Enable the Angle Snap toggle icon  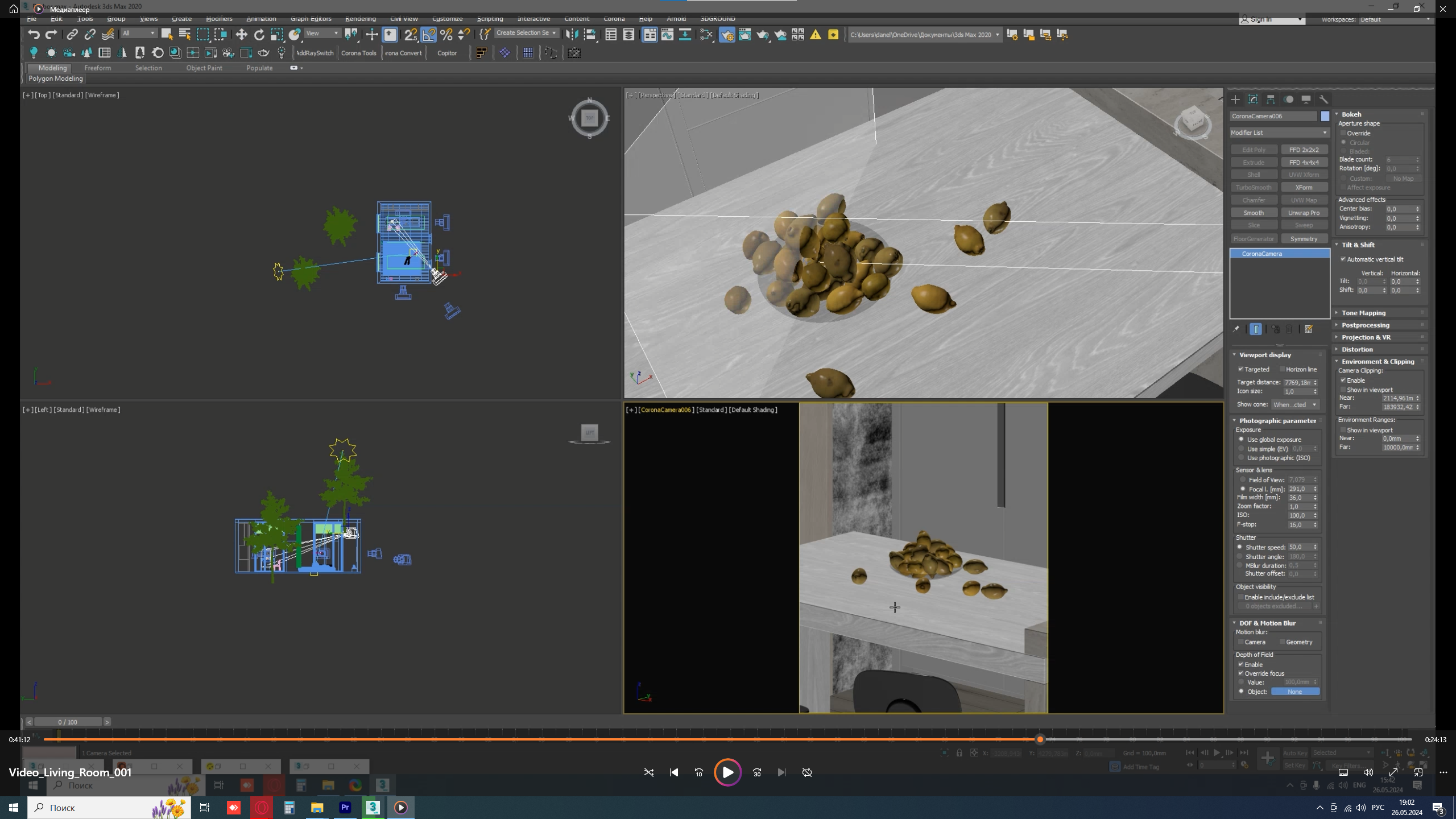(x=427, y=34)
